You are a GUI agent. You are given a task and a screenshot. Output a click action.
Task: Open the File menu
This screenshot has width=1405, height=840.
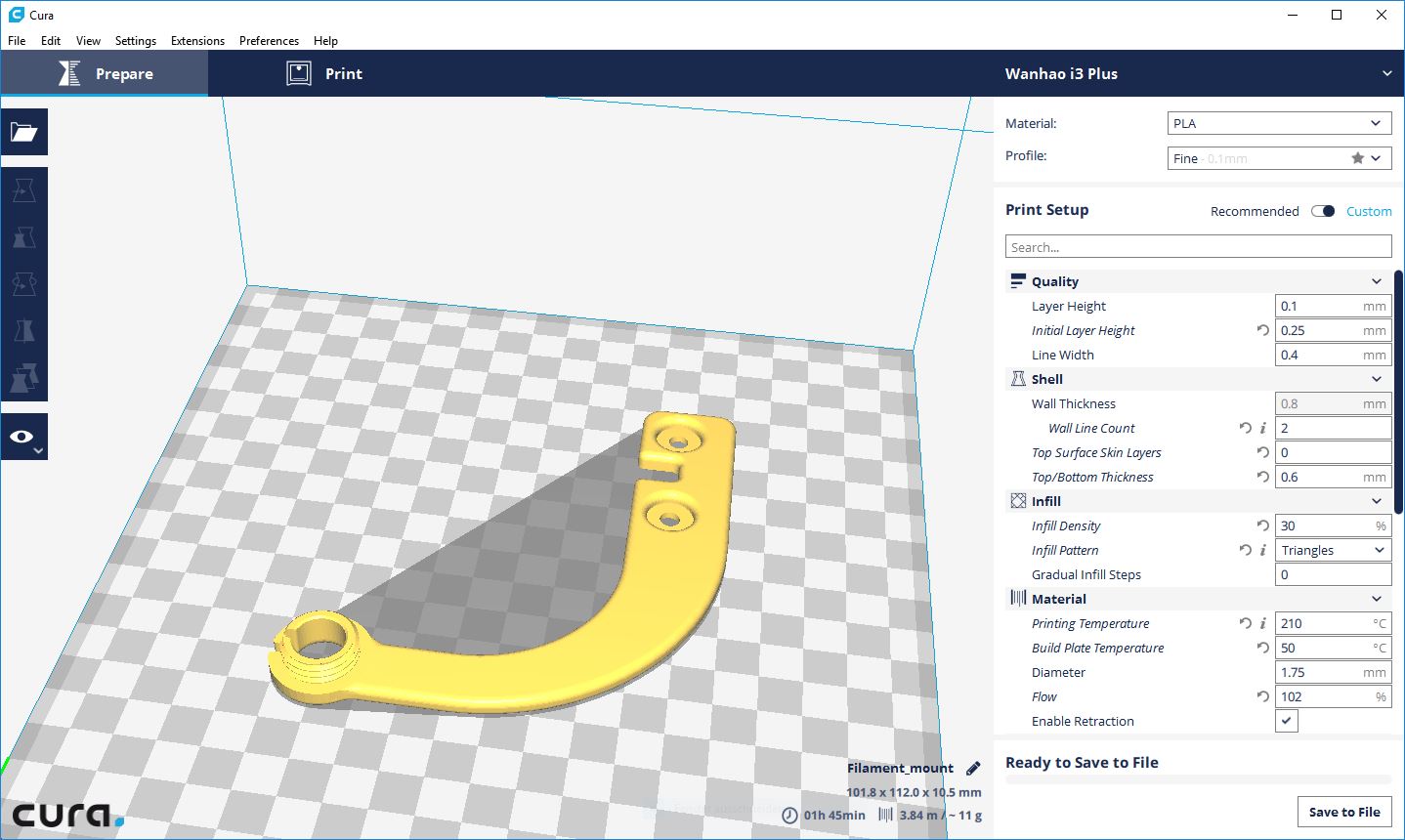(x=17, y=41)
